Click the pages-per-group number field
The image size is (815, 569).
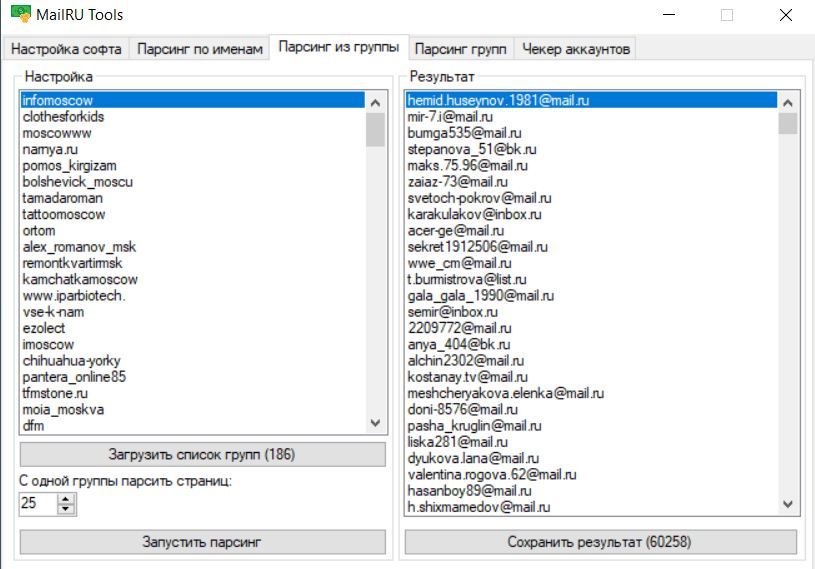point(37,504)
